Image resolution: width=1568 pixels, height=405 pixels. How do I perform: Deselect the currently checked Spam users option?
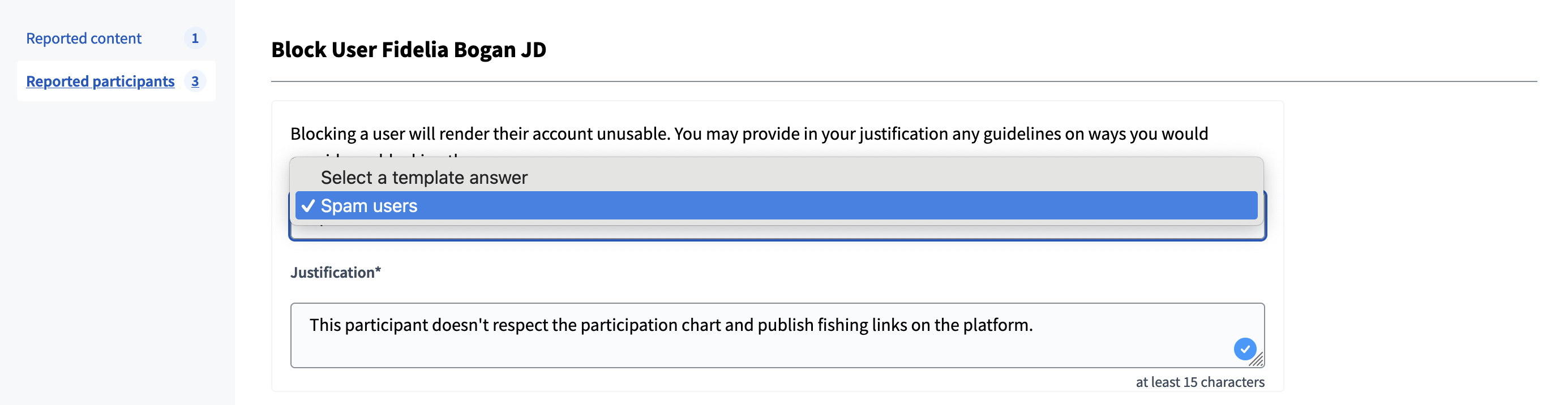[x=370, y=205]
